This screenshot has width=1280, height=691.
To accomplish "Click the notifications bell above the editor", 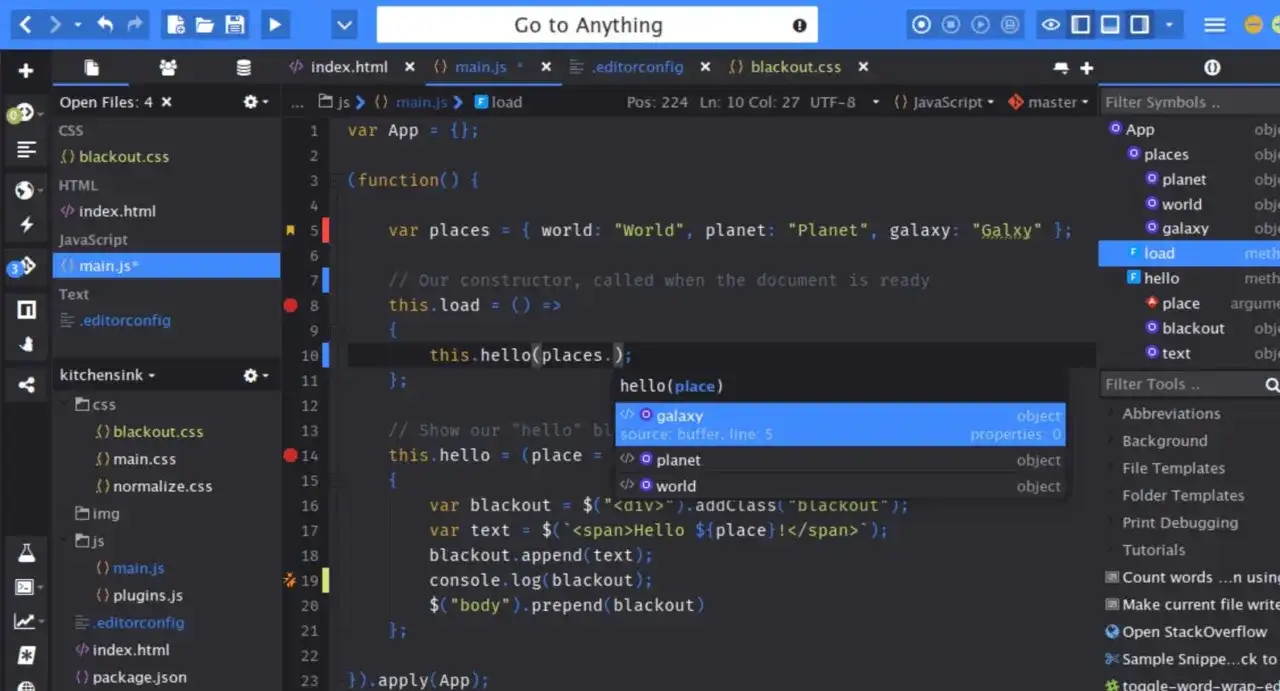I will 1060,66.
